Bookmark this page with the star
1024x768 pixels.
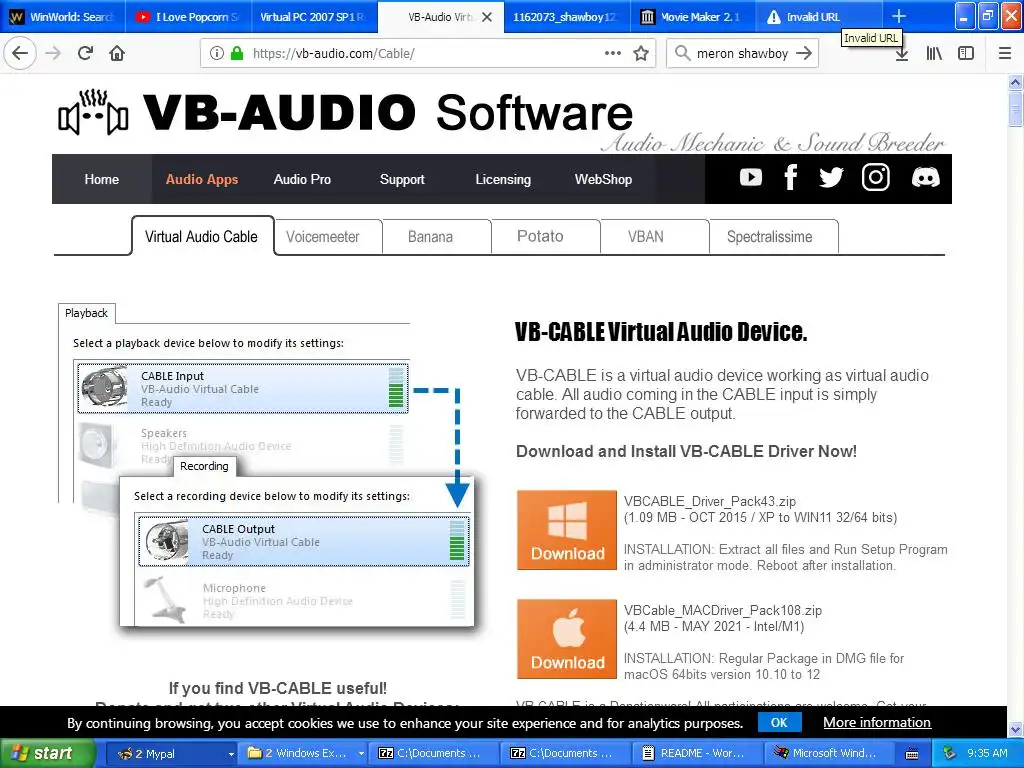tap(641, 53)
